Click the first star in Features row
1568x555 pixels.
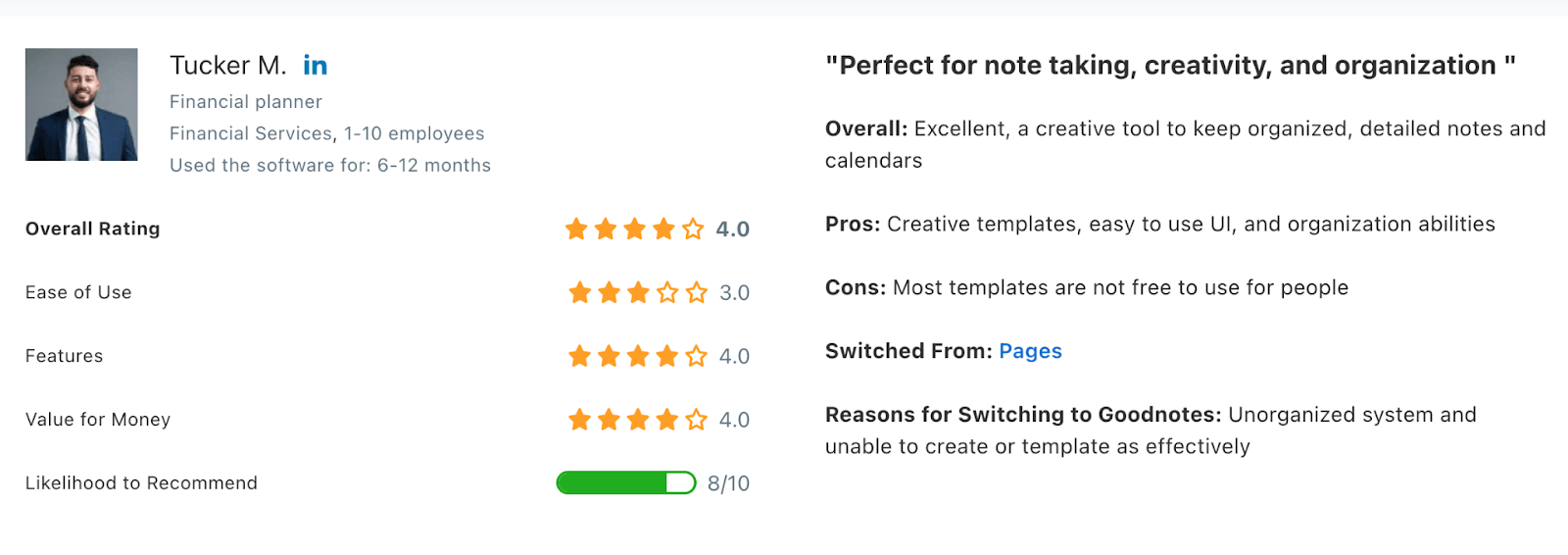point(580,356)
